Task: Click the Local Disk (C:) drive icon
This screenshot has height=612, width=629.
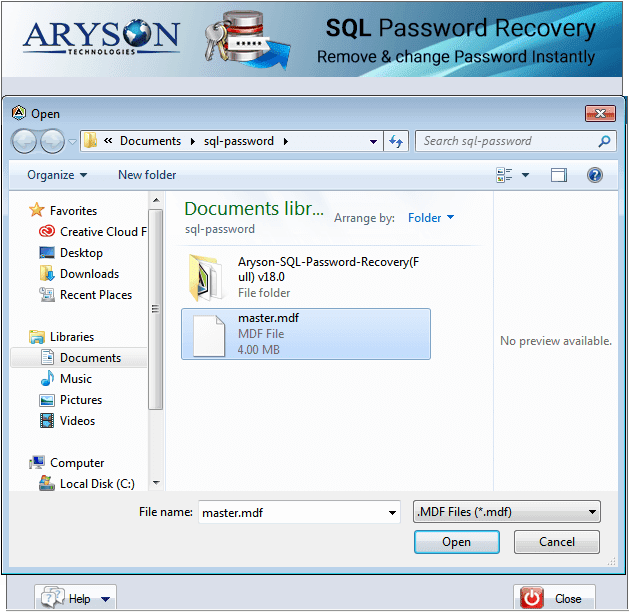Action: click(x=47, y=483)
